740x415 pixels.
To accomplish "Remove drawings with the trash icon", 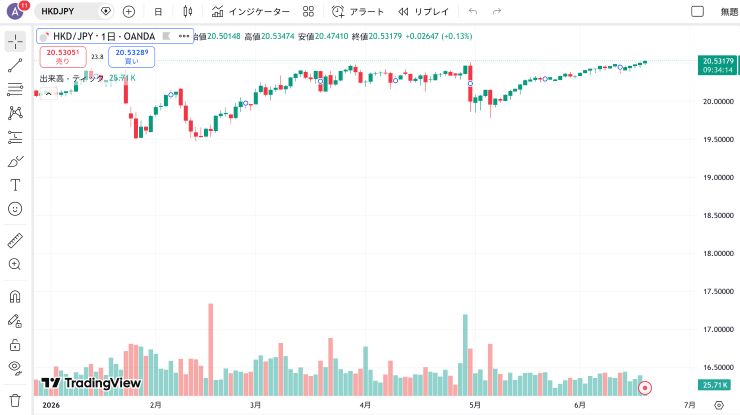I will (15, 400).
